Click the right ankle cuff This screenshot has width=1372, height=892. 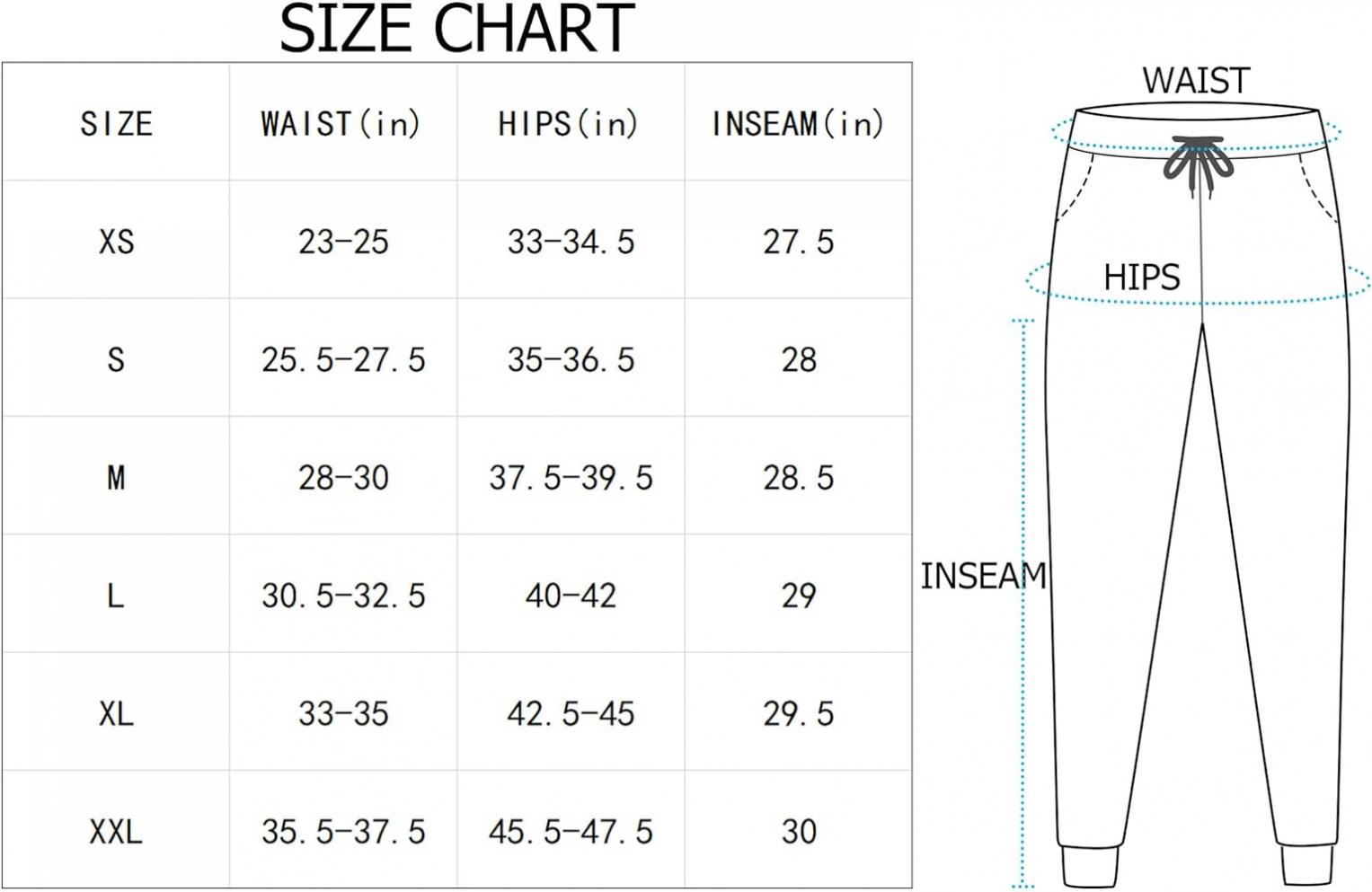point(1308,863)
